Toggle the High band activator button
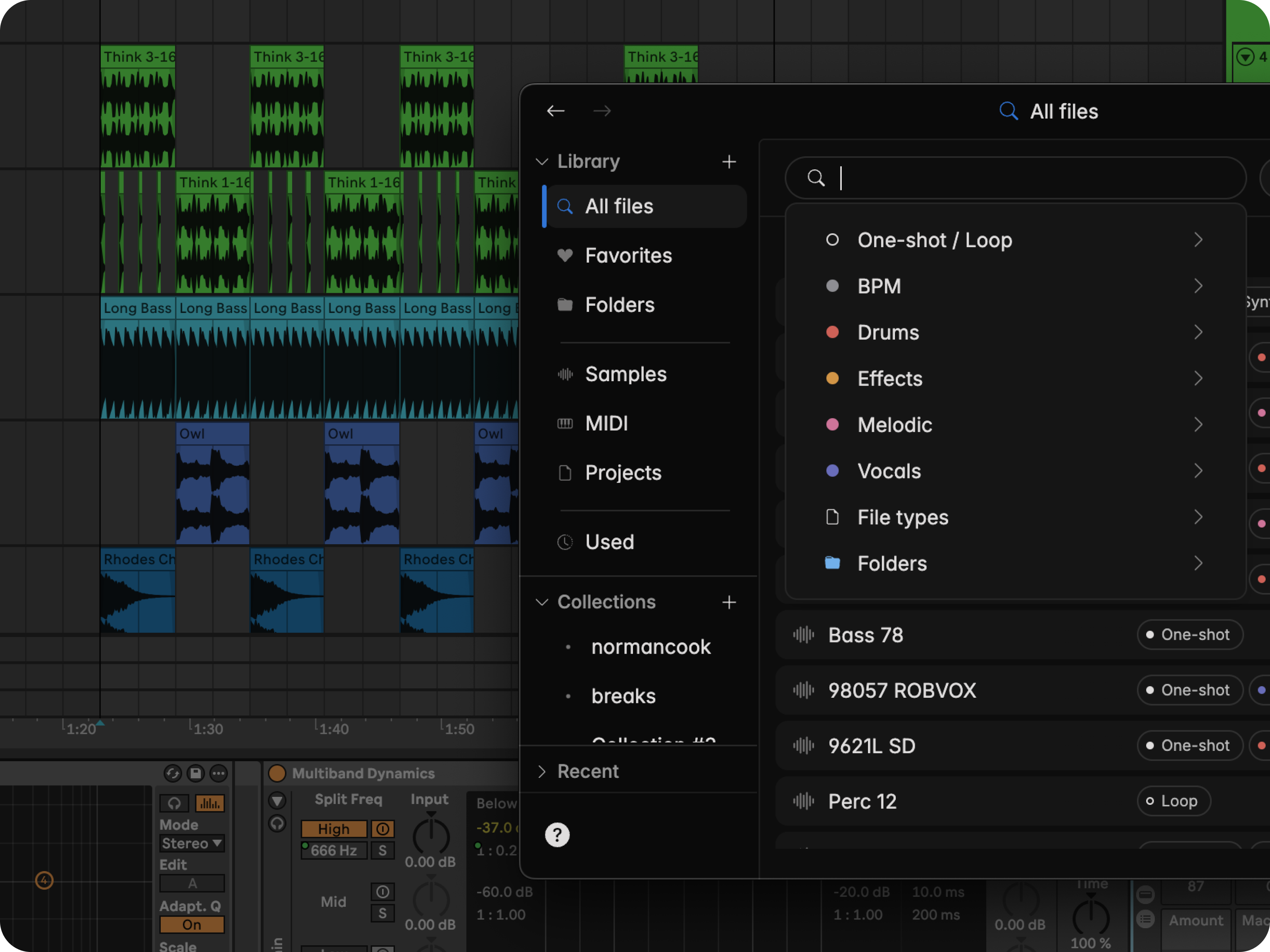This screenshot has width=1270, height=952. (382, 829)
